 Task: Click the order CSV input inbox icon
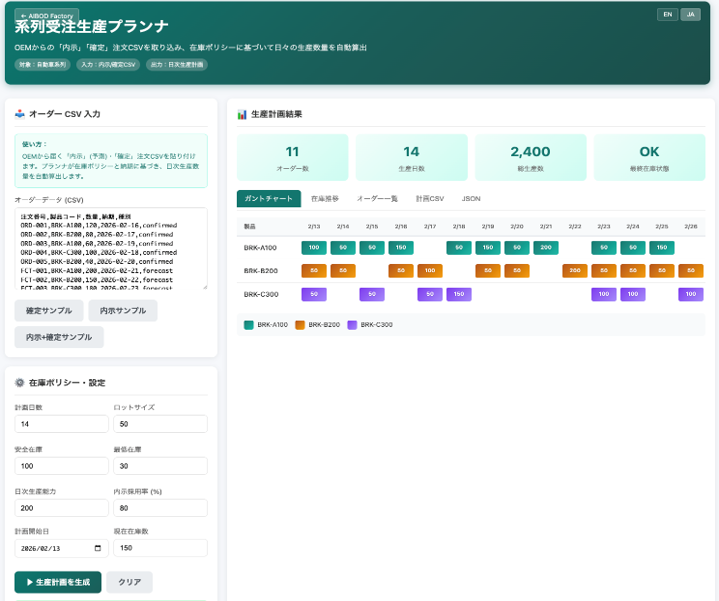[20, 114]
